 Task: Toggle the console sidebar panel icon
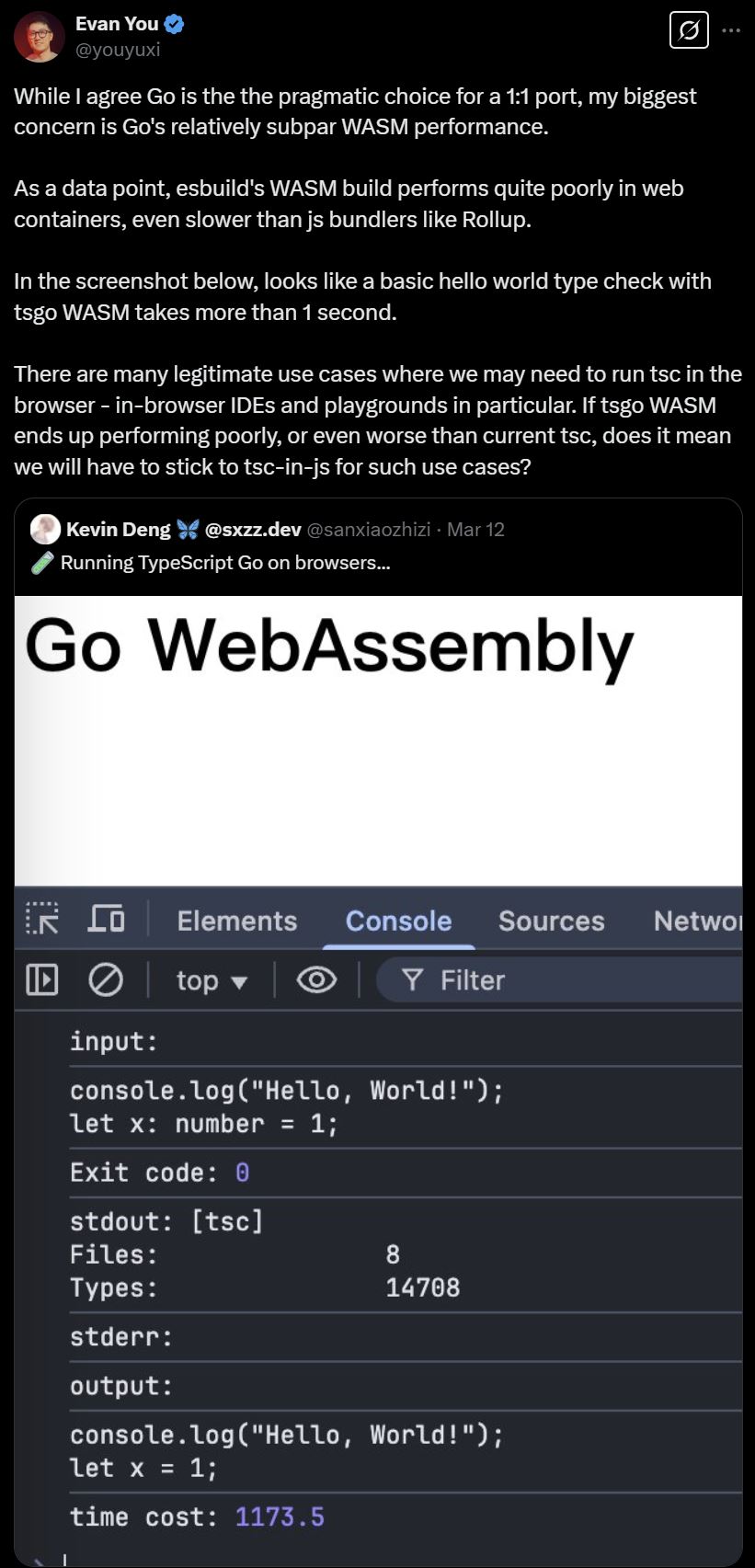(42, 980)
